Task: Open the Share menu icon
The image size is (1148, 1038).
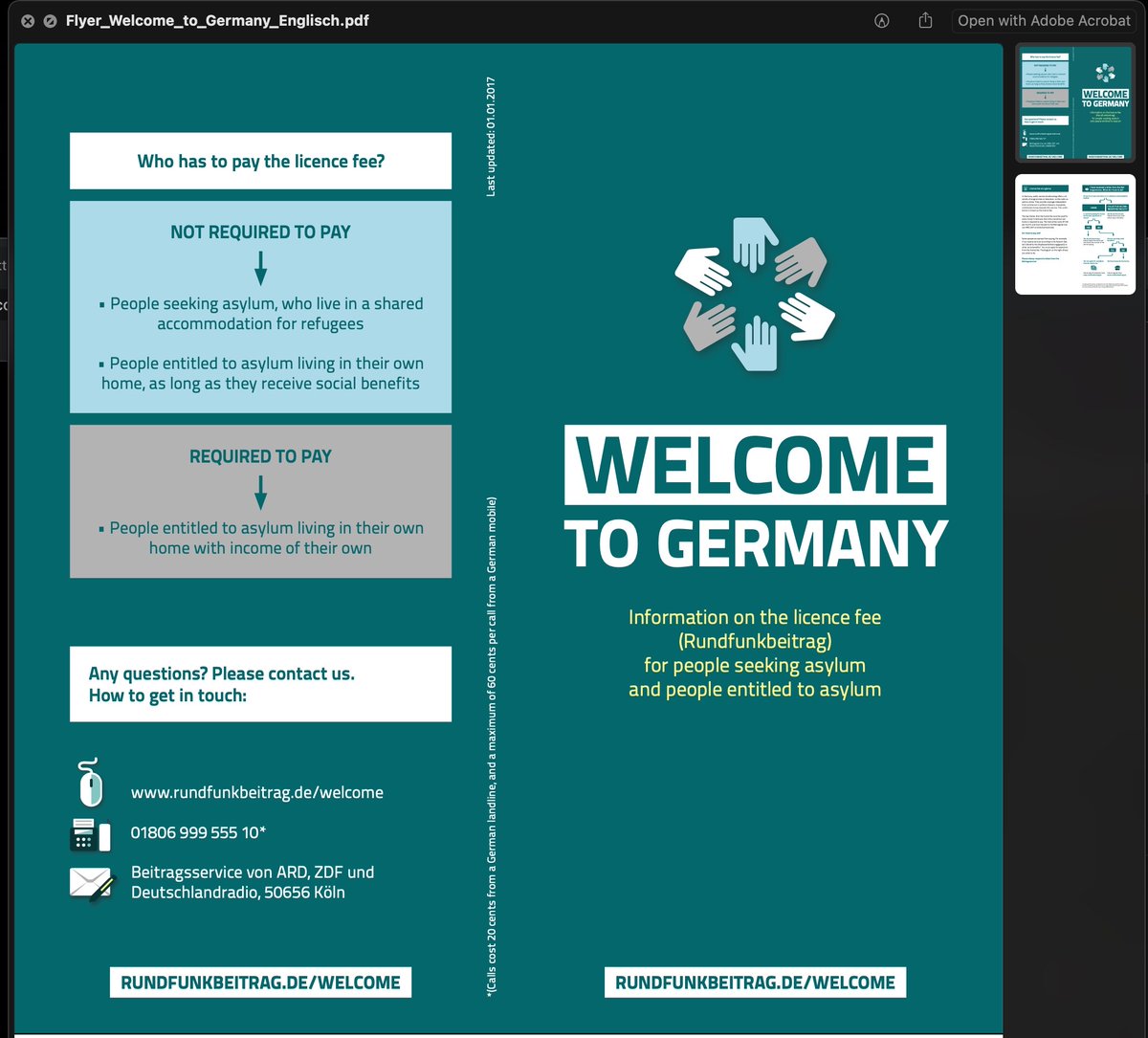Action: click(925, 20)
